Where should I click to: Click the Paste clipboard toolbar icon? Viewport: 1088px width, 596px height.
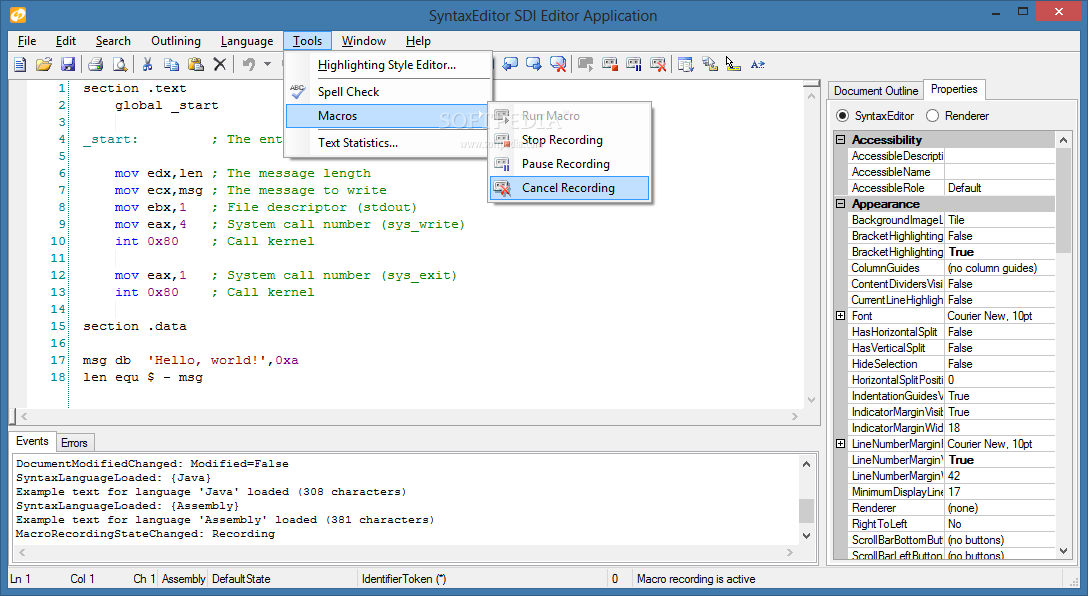coord(196,65)
